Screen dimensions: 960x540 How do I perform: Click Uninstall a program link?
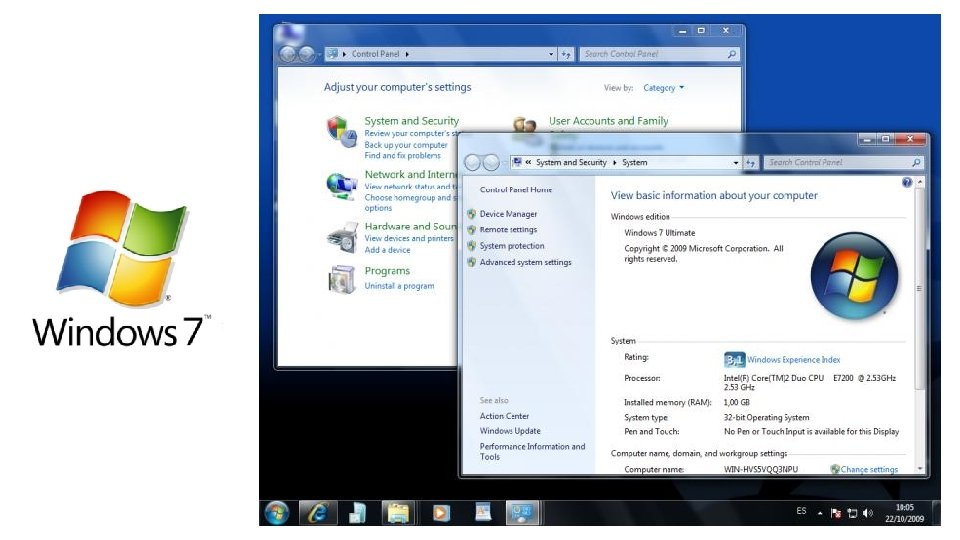click(399, 286)
